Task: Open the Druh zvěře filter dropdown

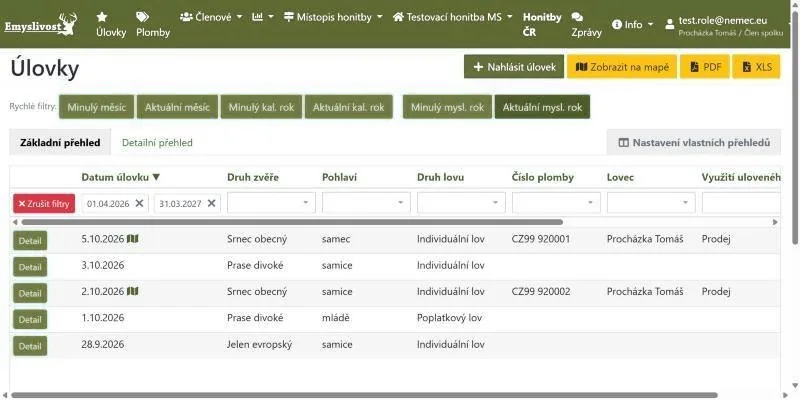Action: pyautogui.click(x=271, y=203)
